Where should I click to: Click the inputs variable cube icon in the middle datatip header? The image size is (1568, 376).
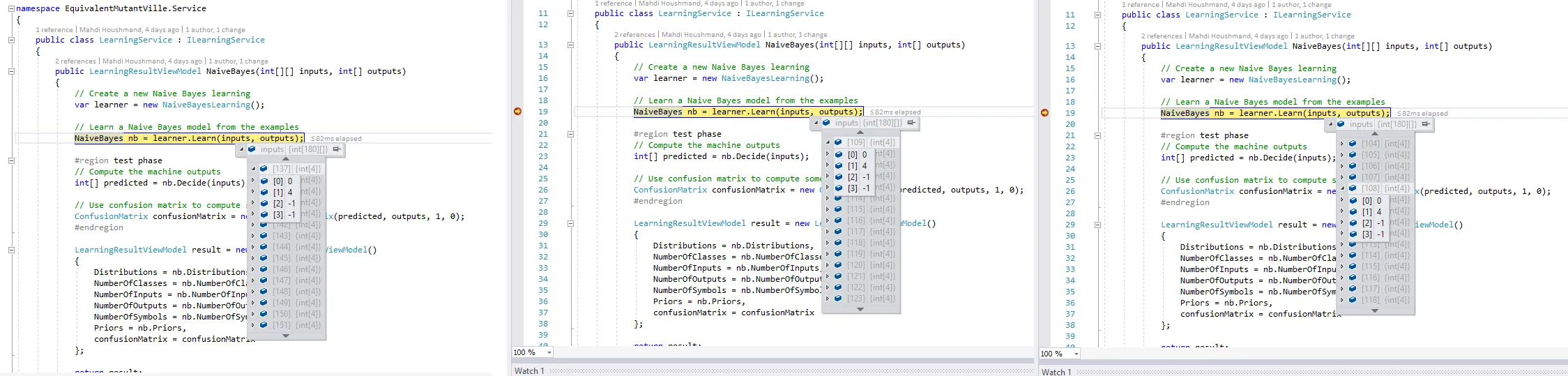pyautogui.click(x=826, y=123)
